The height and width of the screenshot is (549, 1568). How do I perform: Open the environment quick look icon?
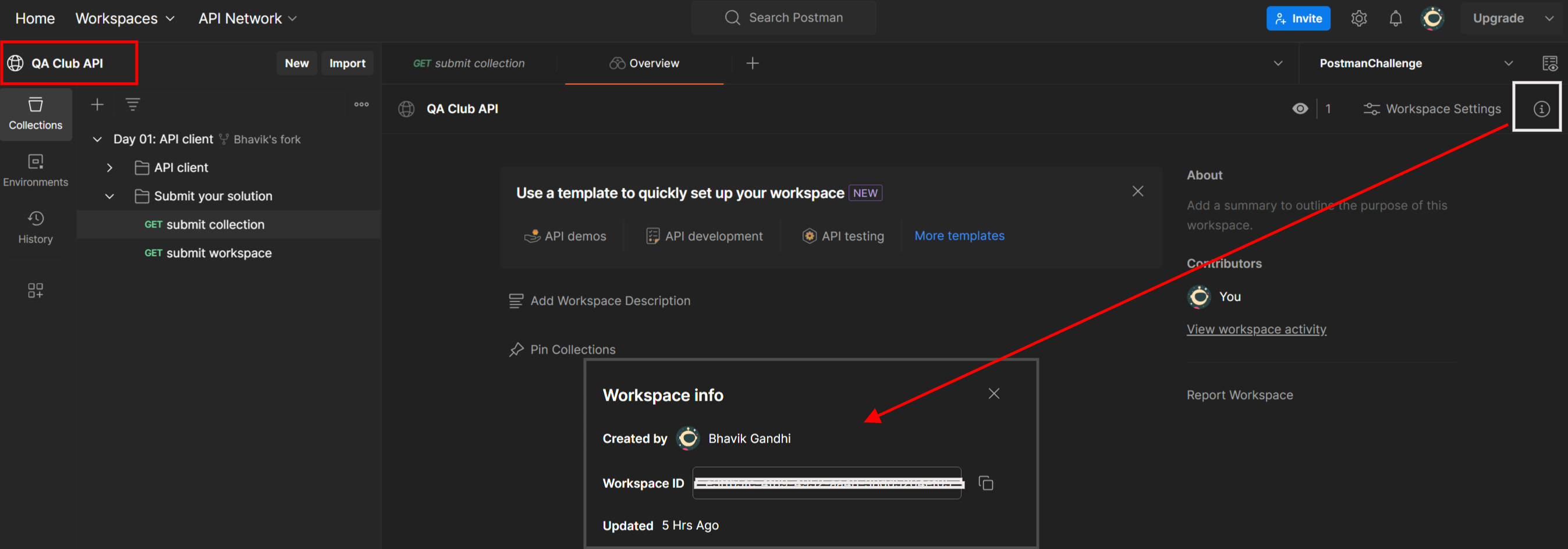[x=1549, y=63]
